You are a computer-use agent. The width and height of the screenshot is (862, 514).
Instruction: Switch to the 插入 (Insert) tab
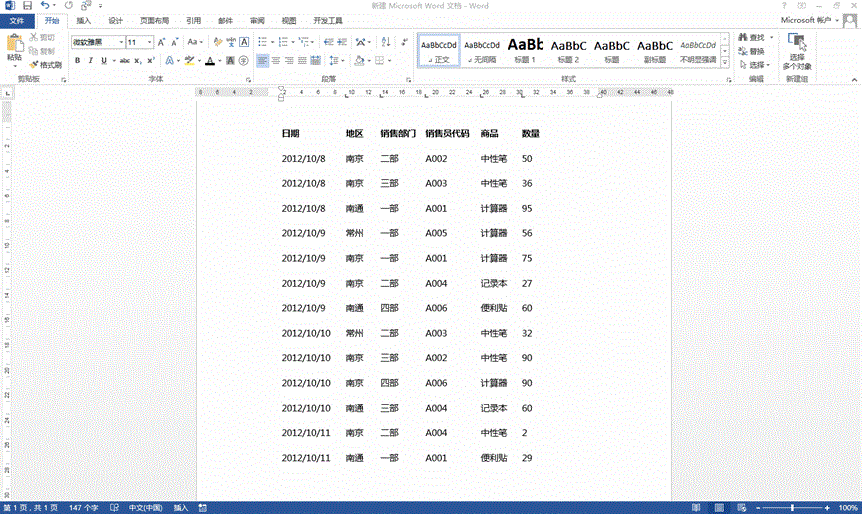[x=84, y=20]
